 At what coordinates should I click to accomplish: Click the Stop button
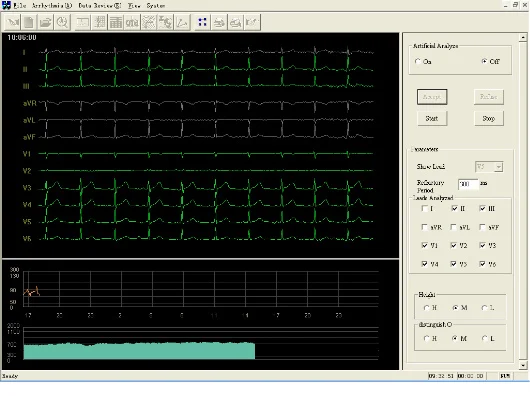point(489,118)
